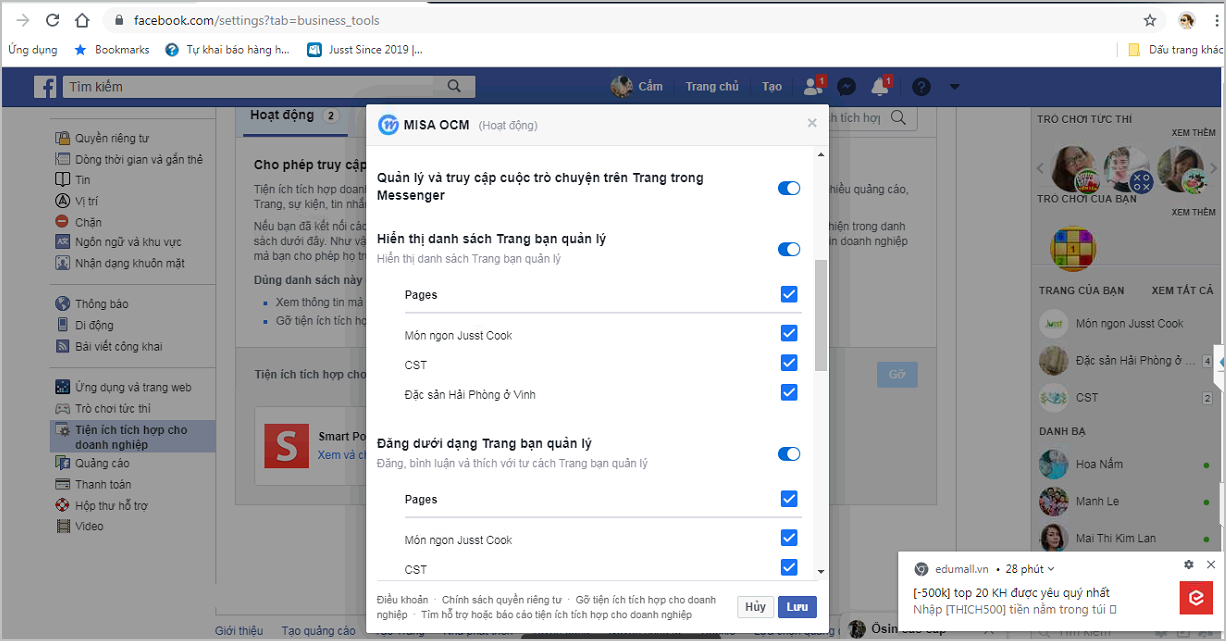Open Jusst Since 2019 bookmark

(365, 49)
